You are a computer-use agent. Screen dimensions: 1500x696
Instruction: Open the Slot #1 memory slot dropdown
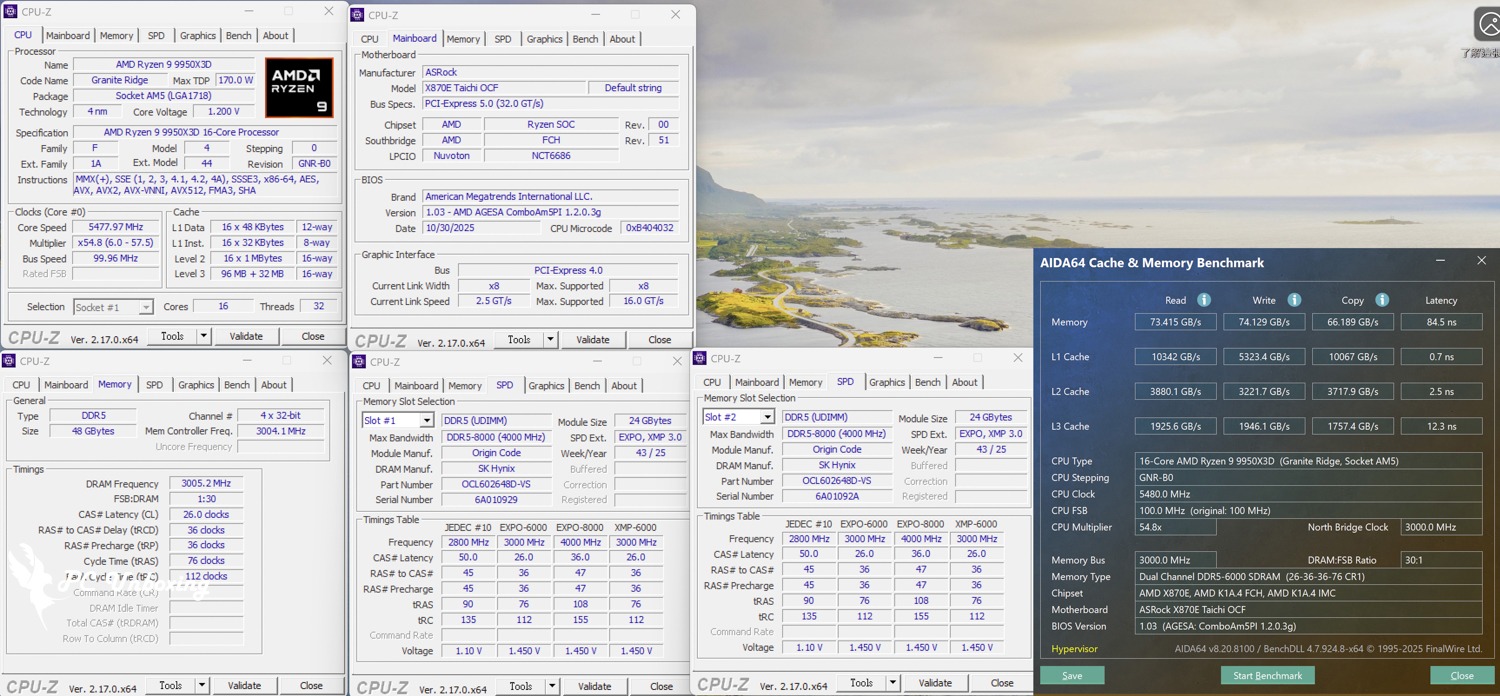426,421
